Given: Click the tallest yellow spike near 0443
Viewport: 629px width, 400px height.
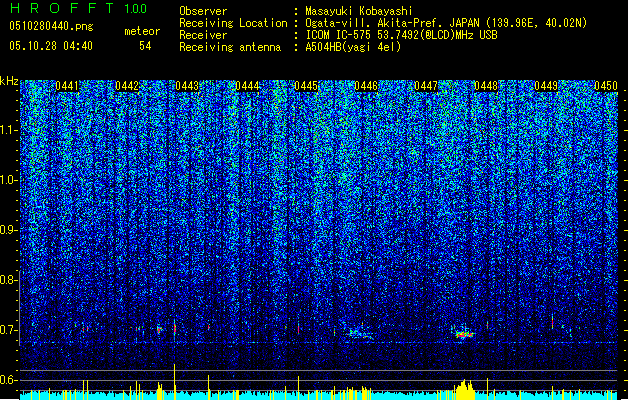Looking at the screenshot, I should pyautogui.click(x=174, y=382).
